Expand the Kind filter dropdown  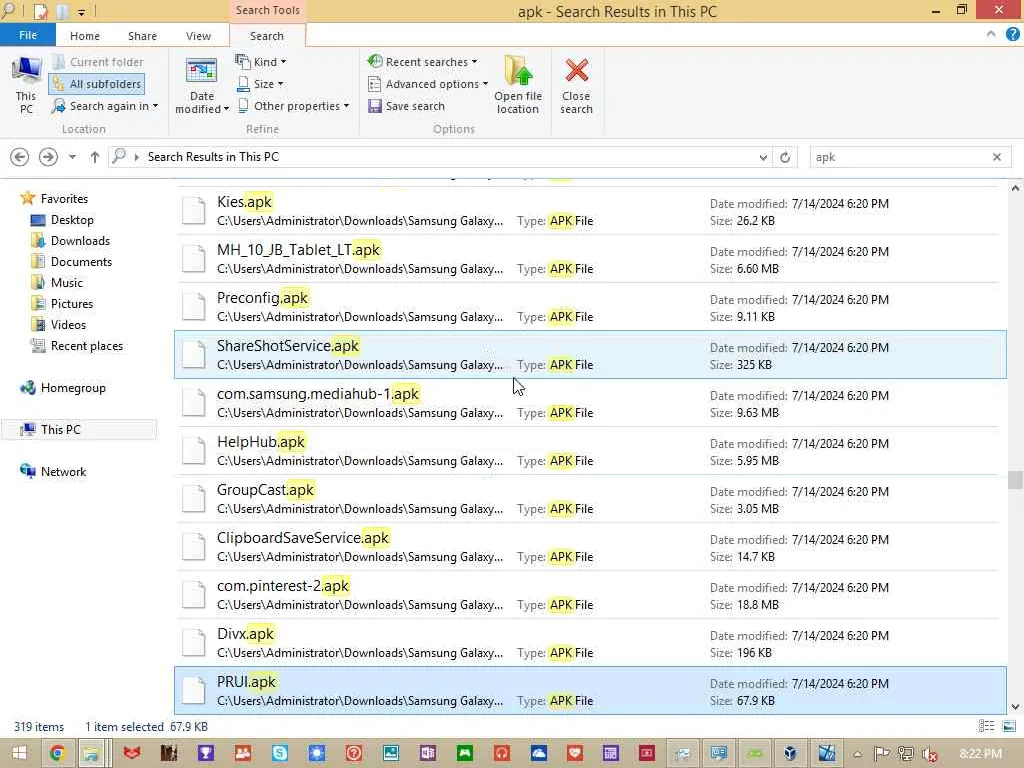[x=261, y=62]
